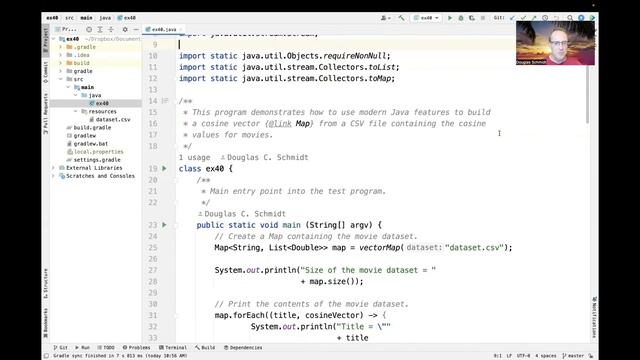
Task: Click UTF-8 encoding in status bar
Action: click(x=524, y=356)
